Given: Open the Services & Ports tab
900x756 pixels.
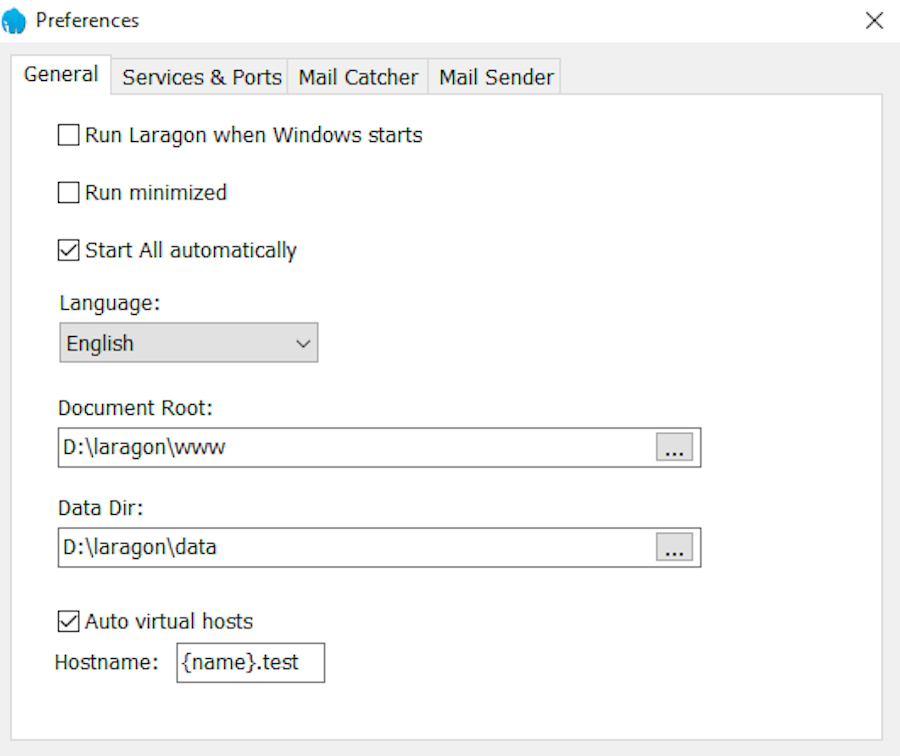Looking at the screenshot, I should (201, 77).
